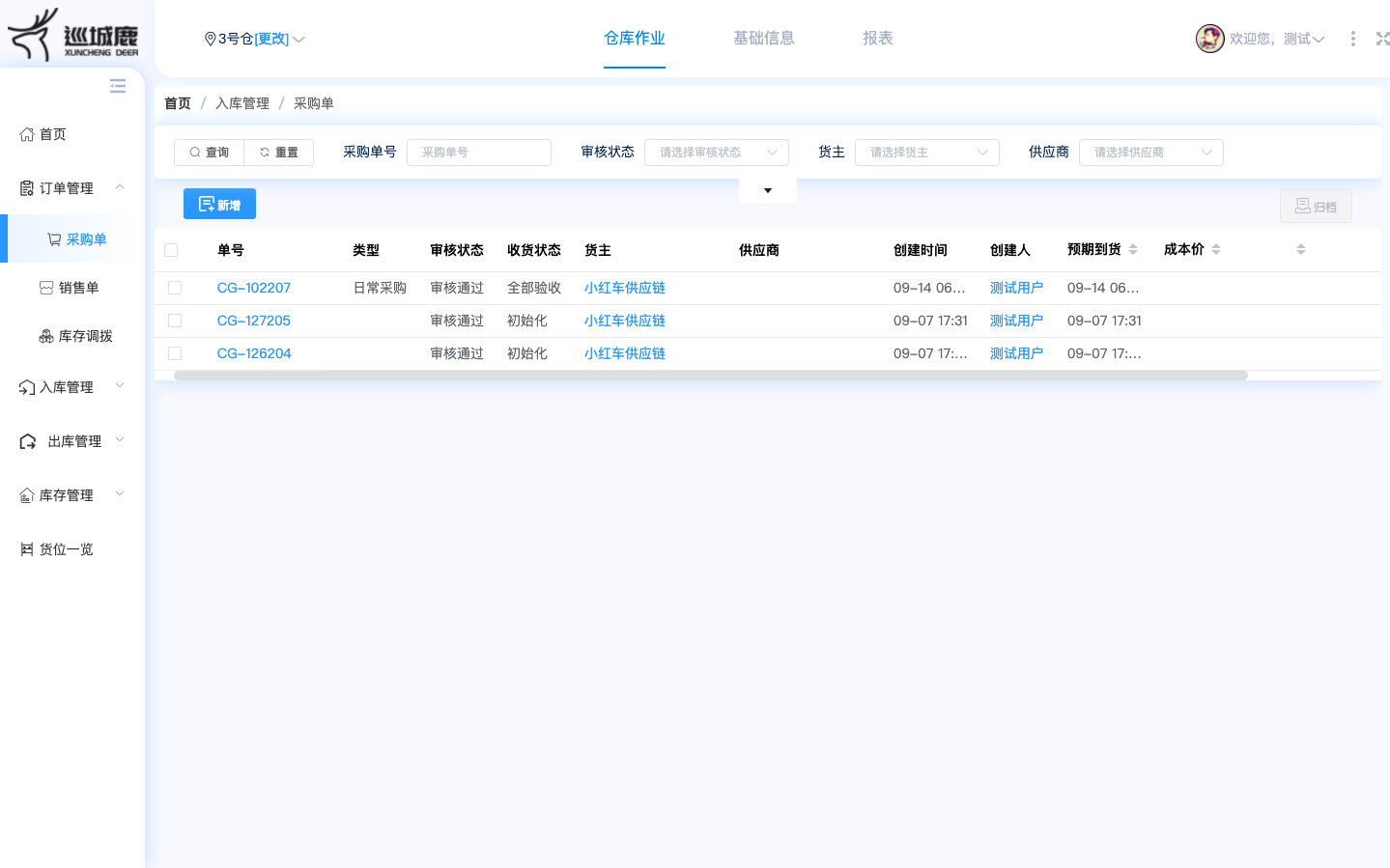Screen dimensions: 1390x868
Task: Click the 库存调拨 boxes icon
Action: 46,336
